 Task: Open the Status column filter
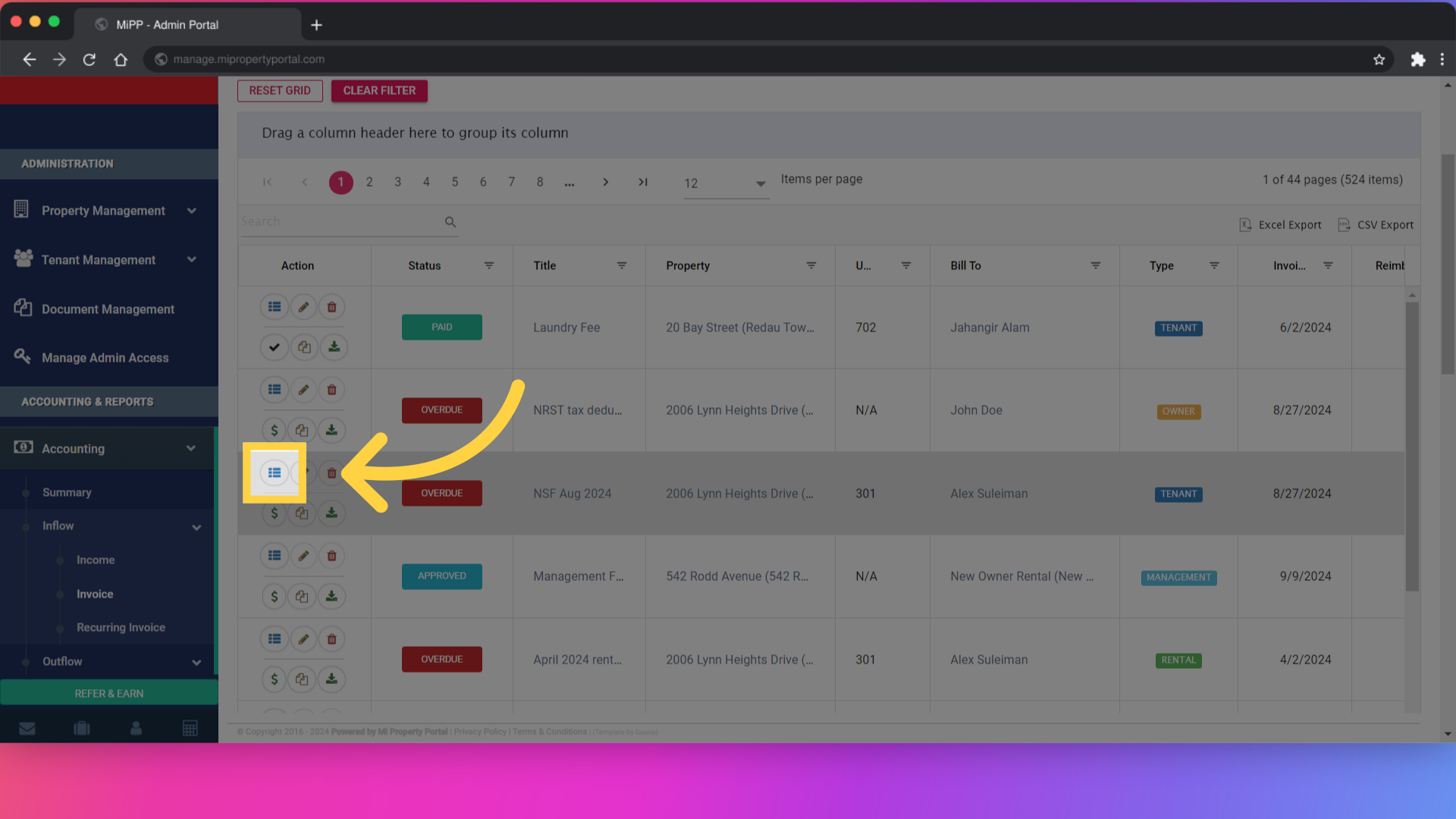[x=489, y=265]
